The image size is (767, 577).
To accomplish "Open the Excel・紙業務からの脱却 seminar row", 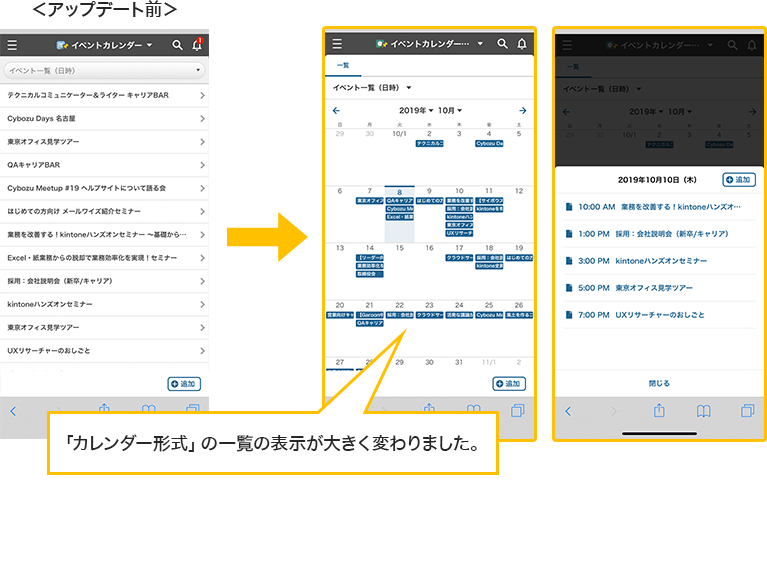I will point(104,258).
